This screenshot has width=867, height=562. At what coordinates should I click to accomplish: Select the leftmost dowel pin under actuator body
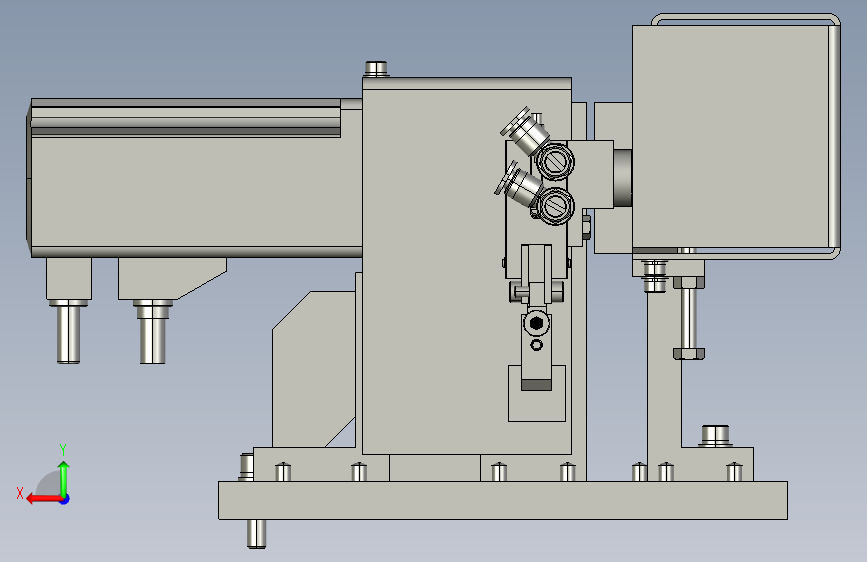click(69, 332)
